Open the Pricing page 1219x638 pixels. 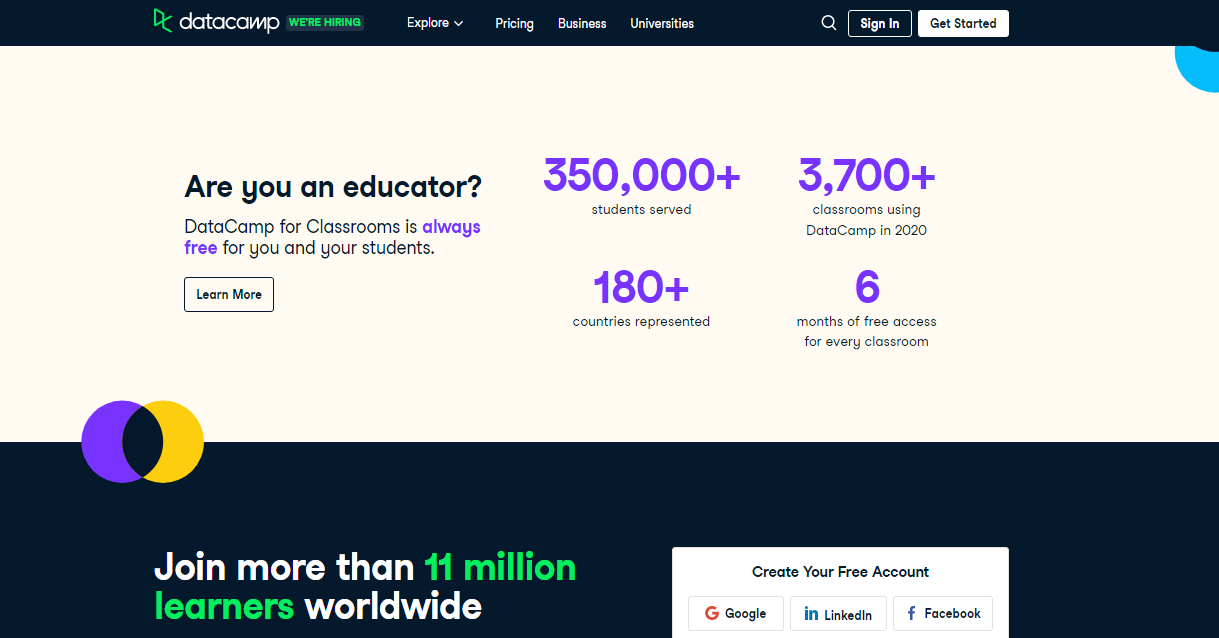(514, 23)
